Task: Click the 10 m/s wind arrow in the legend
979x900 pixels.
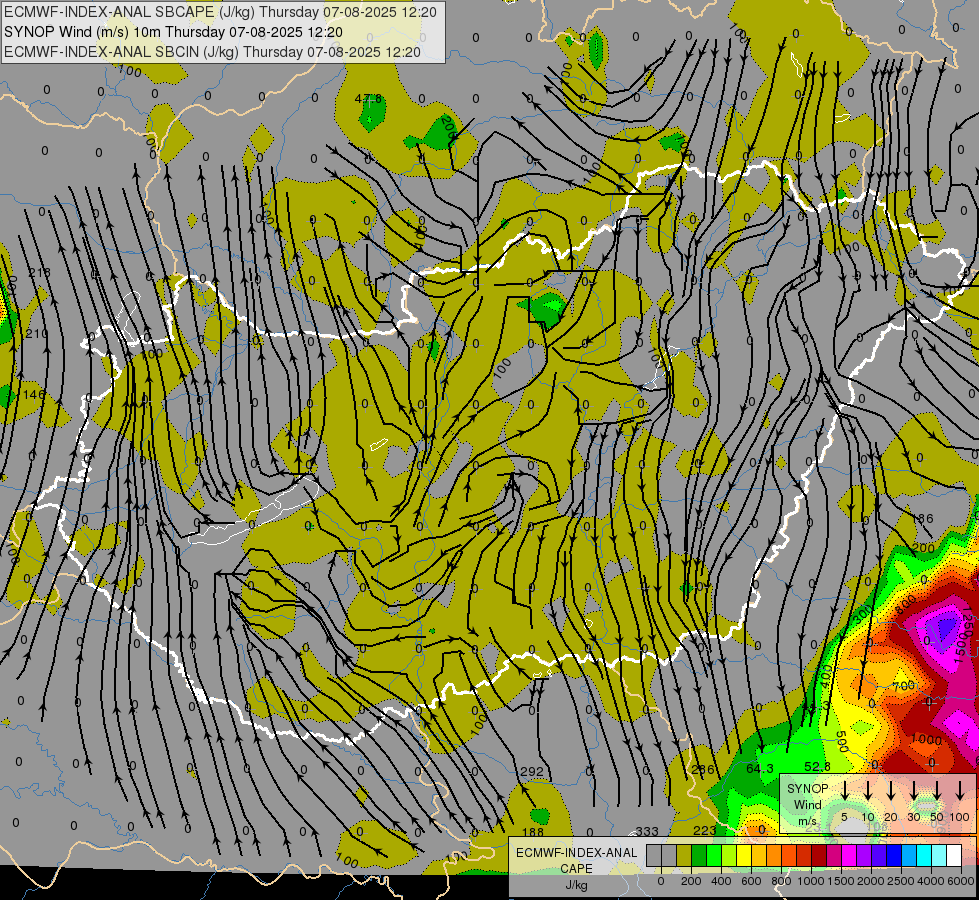Action: click(868, 790)
